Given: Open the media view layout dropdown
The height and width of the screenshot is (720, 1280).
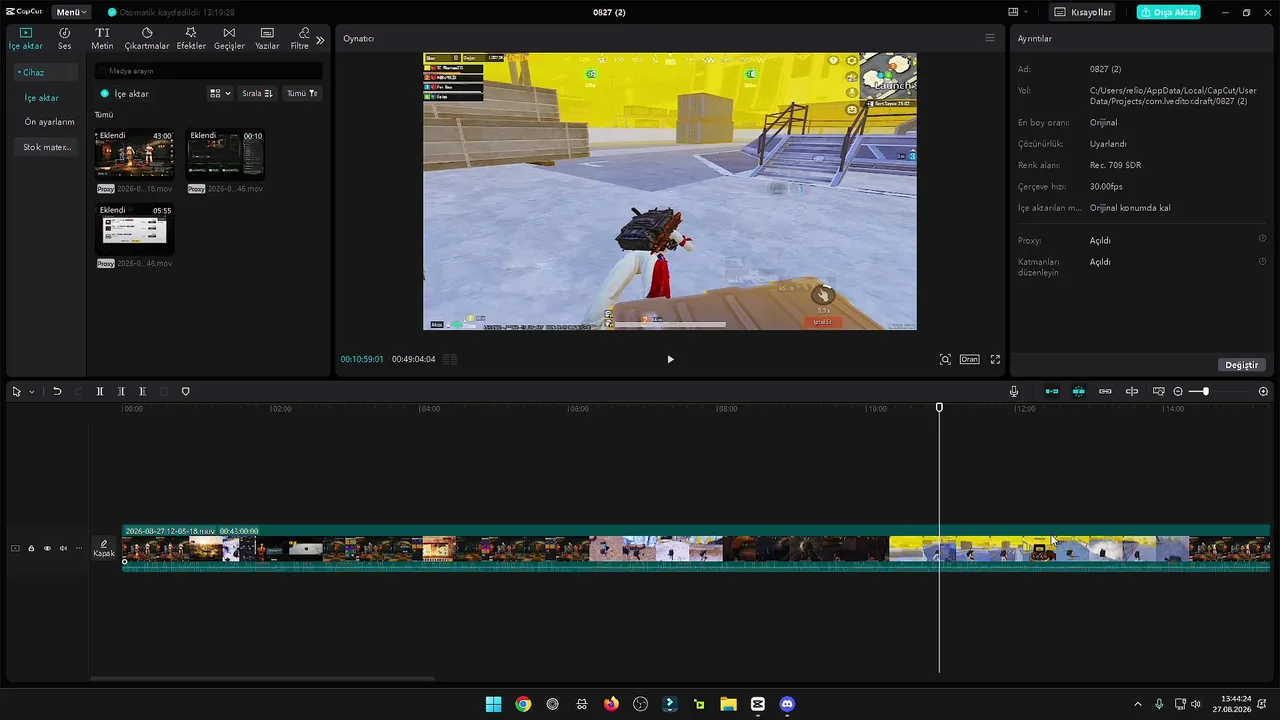Looking at the screenshot, I should pos(220,93).
